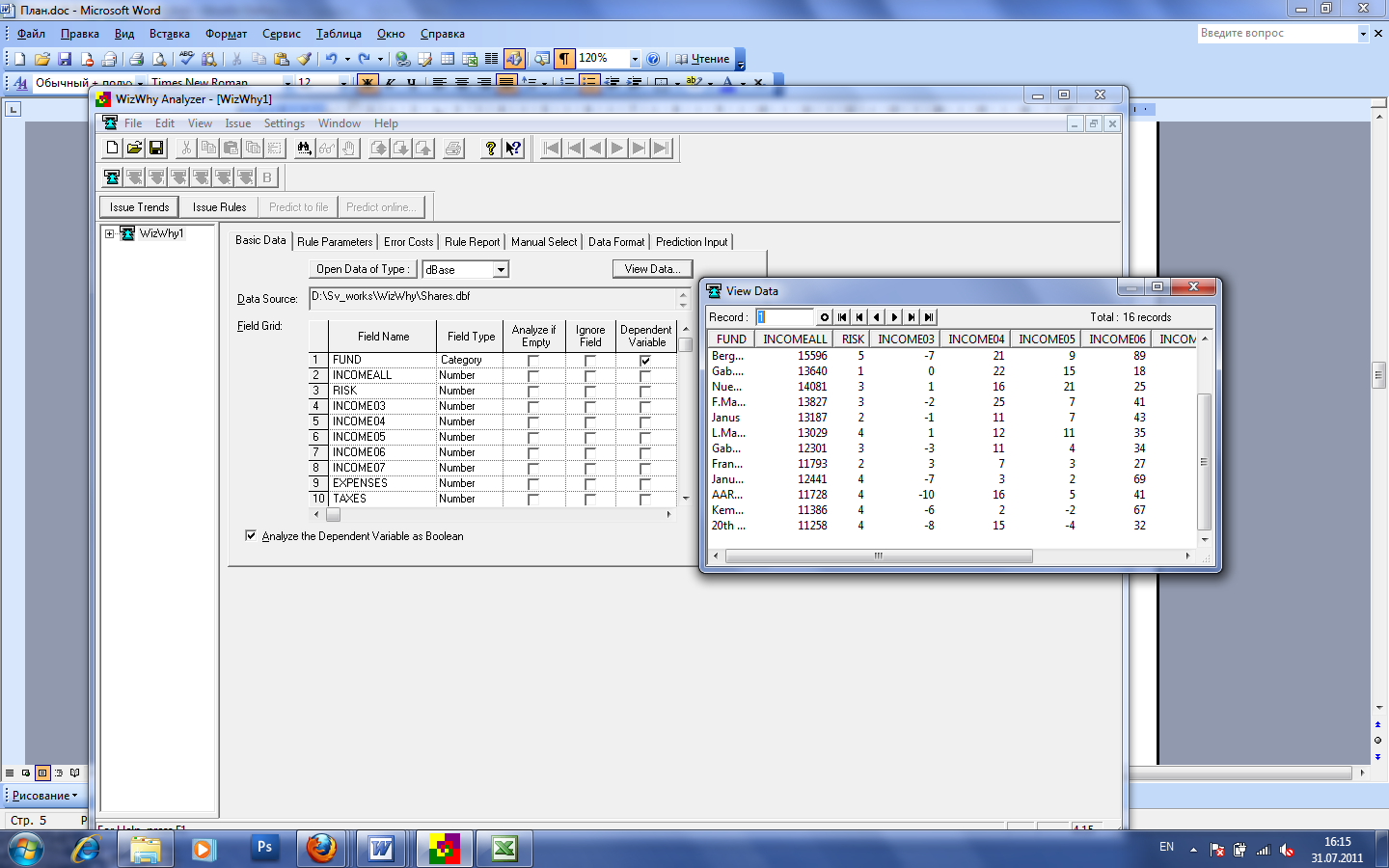The image size is (1389, 868).
Task: Click the Issue Rules button
Action: (219, 207)
